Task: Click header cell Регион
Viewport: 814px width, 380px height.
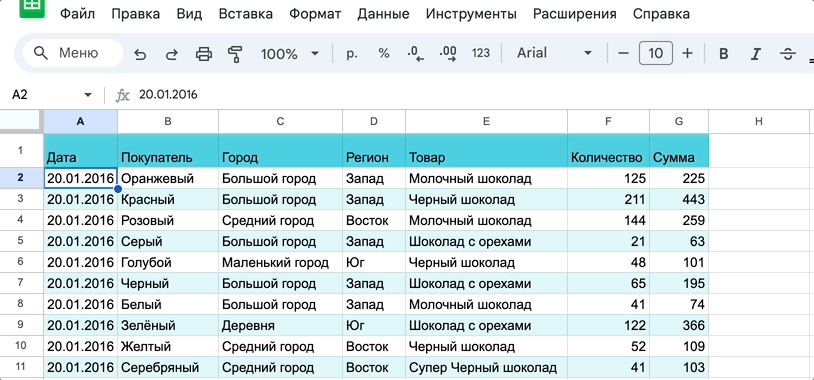Action: tap(374, 151)
